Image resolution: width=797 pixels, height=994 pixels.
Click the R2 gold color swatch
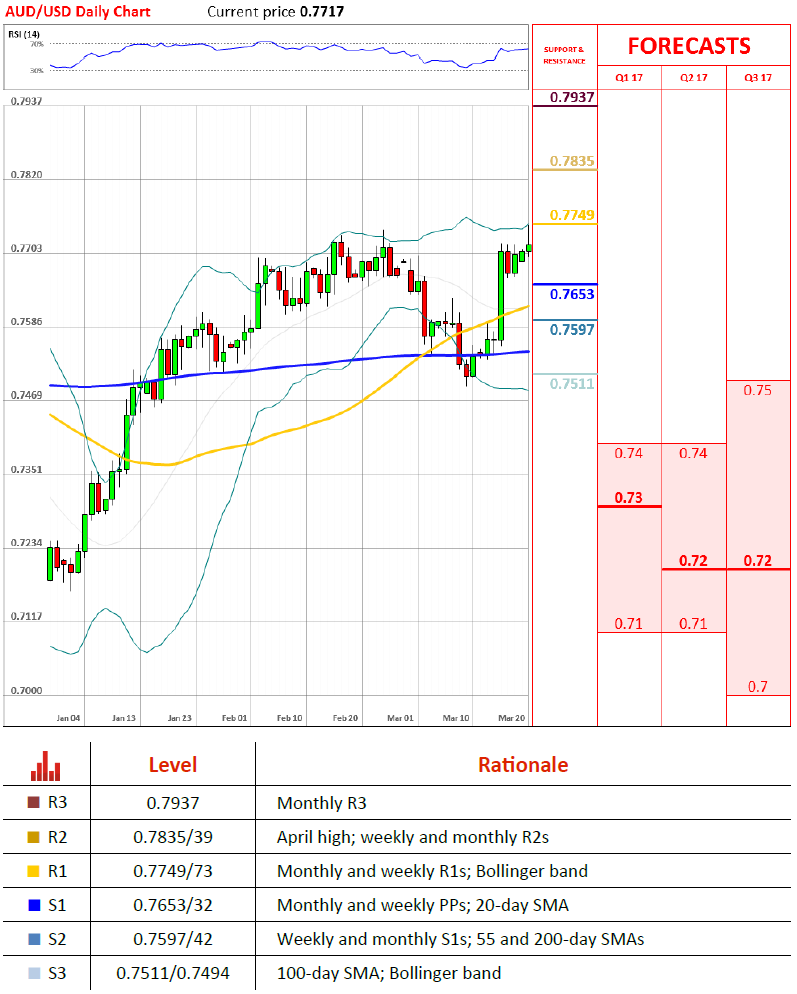point(34,837)
